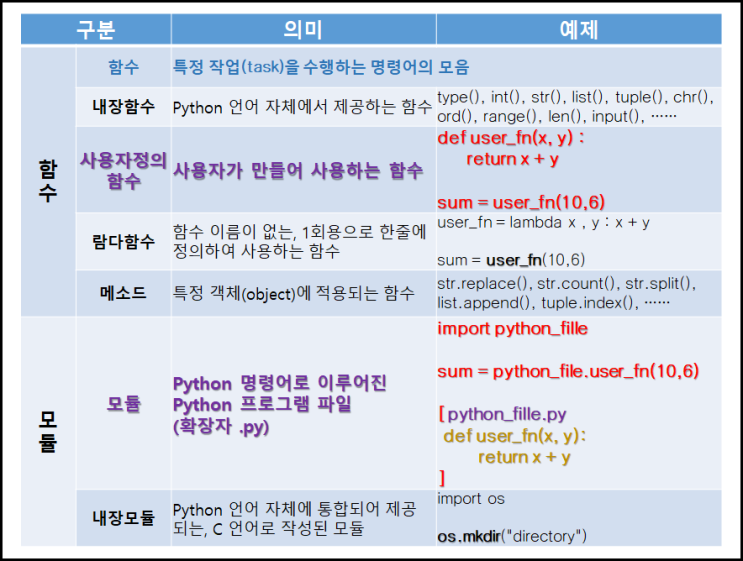Select the blue '함수' subcategory cell
The width and height of the screenshot is (743, 561).
[124, 67]
